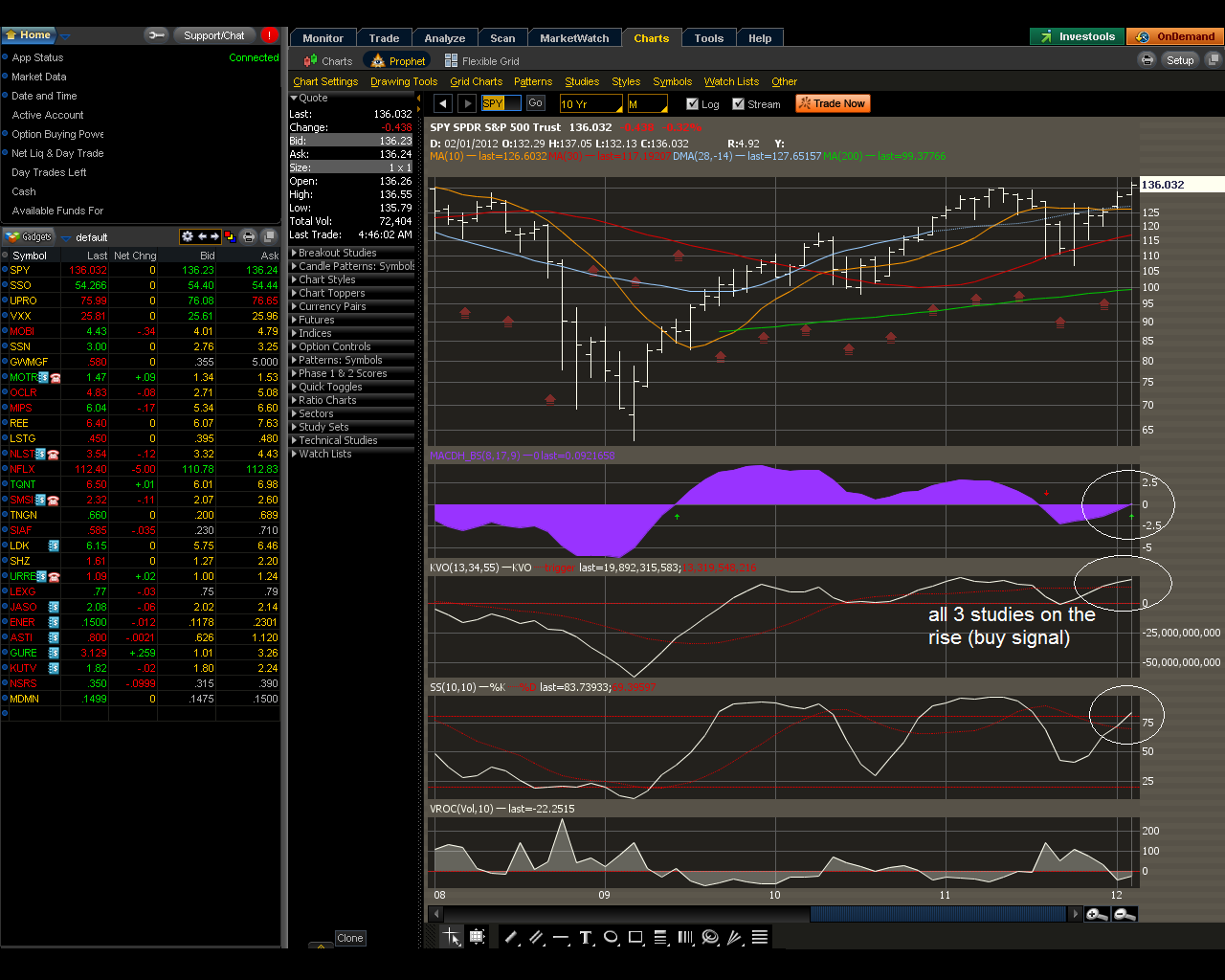Expand Chart Styles list

pos(323,279)
